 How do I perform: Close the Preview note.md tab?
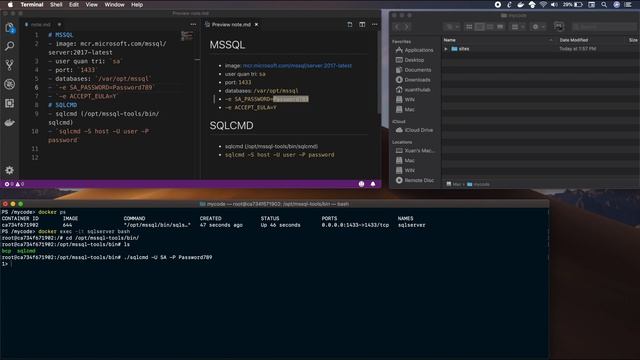[x=256, y=24]
